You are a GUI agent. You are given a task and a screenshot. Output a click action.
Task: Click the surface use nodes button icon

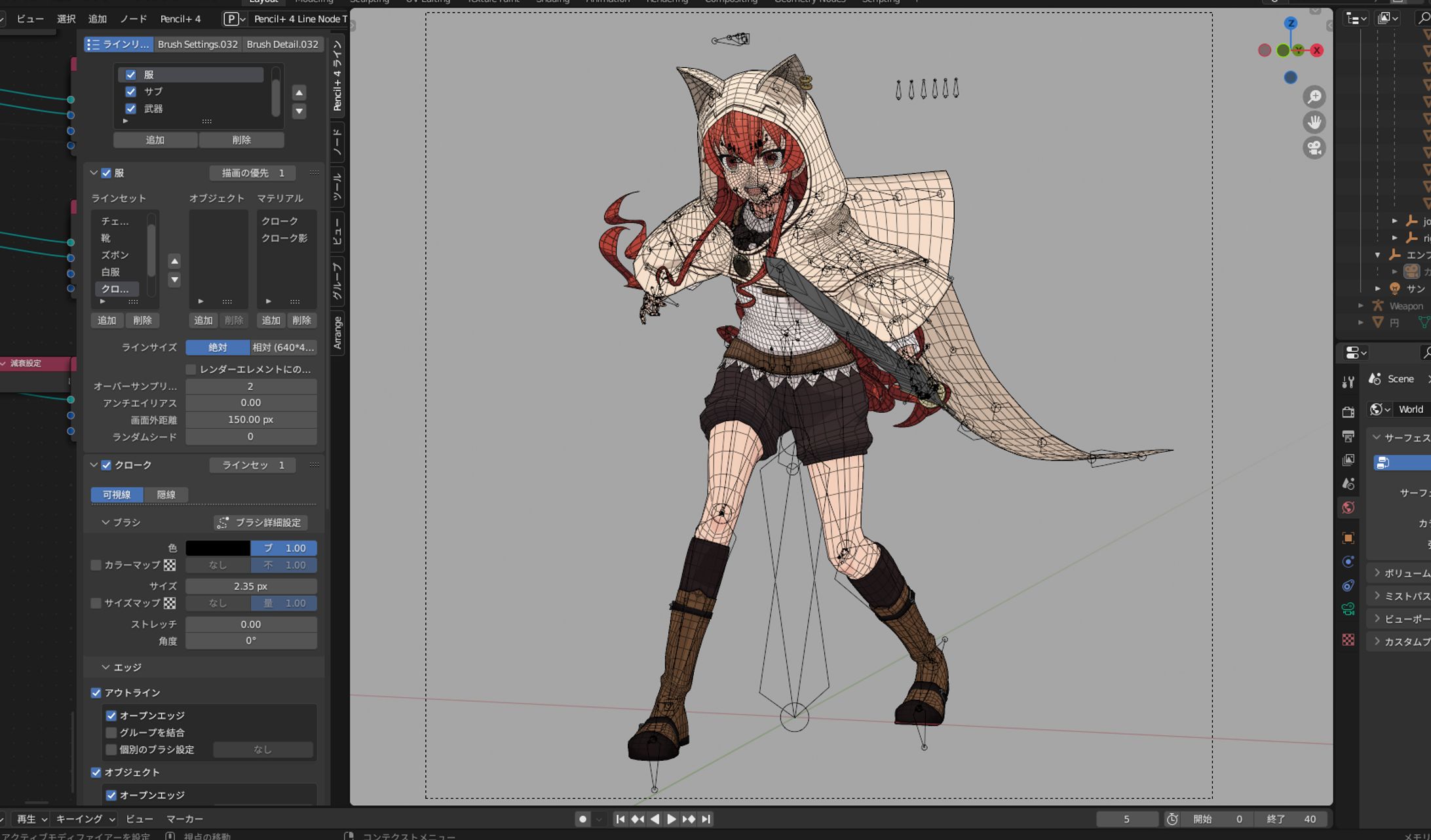[x=1383, y=463]
